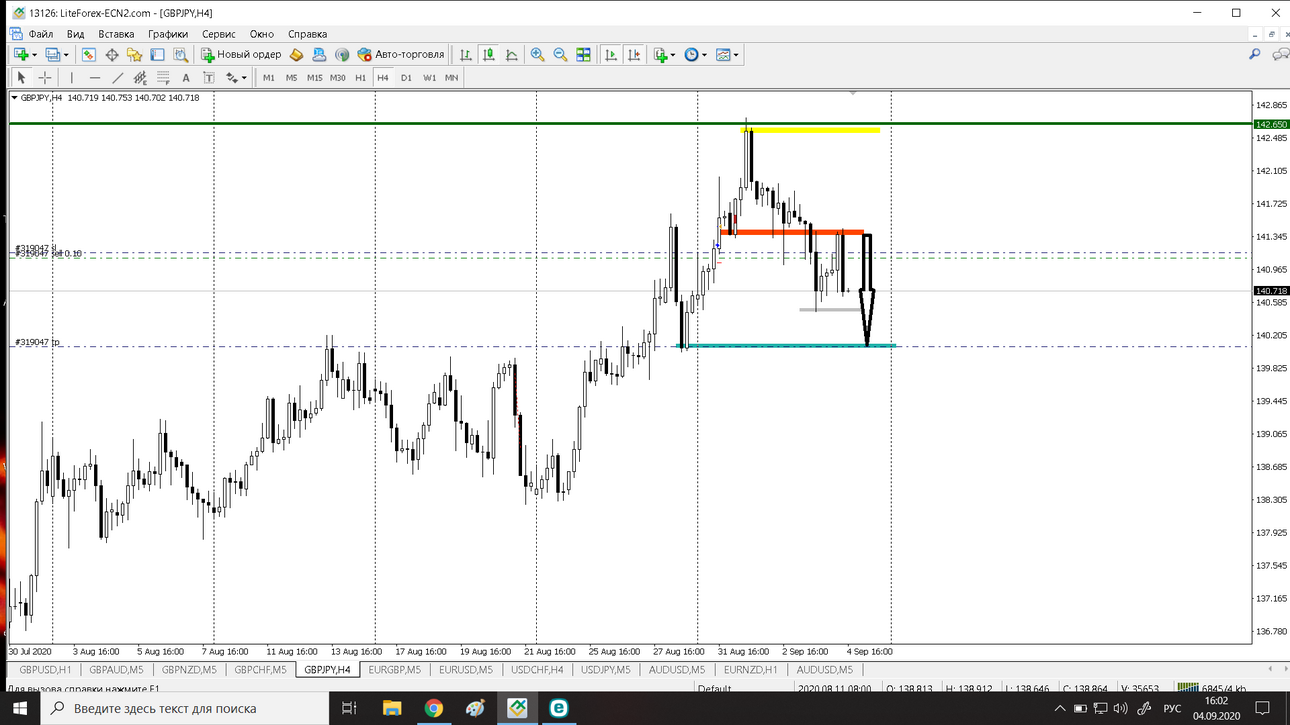Open the Data Window crosshair icon
The width and height of the screenshot is (1290, 725).
112,55
